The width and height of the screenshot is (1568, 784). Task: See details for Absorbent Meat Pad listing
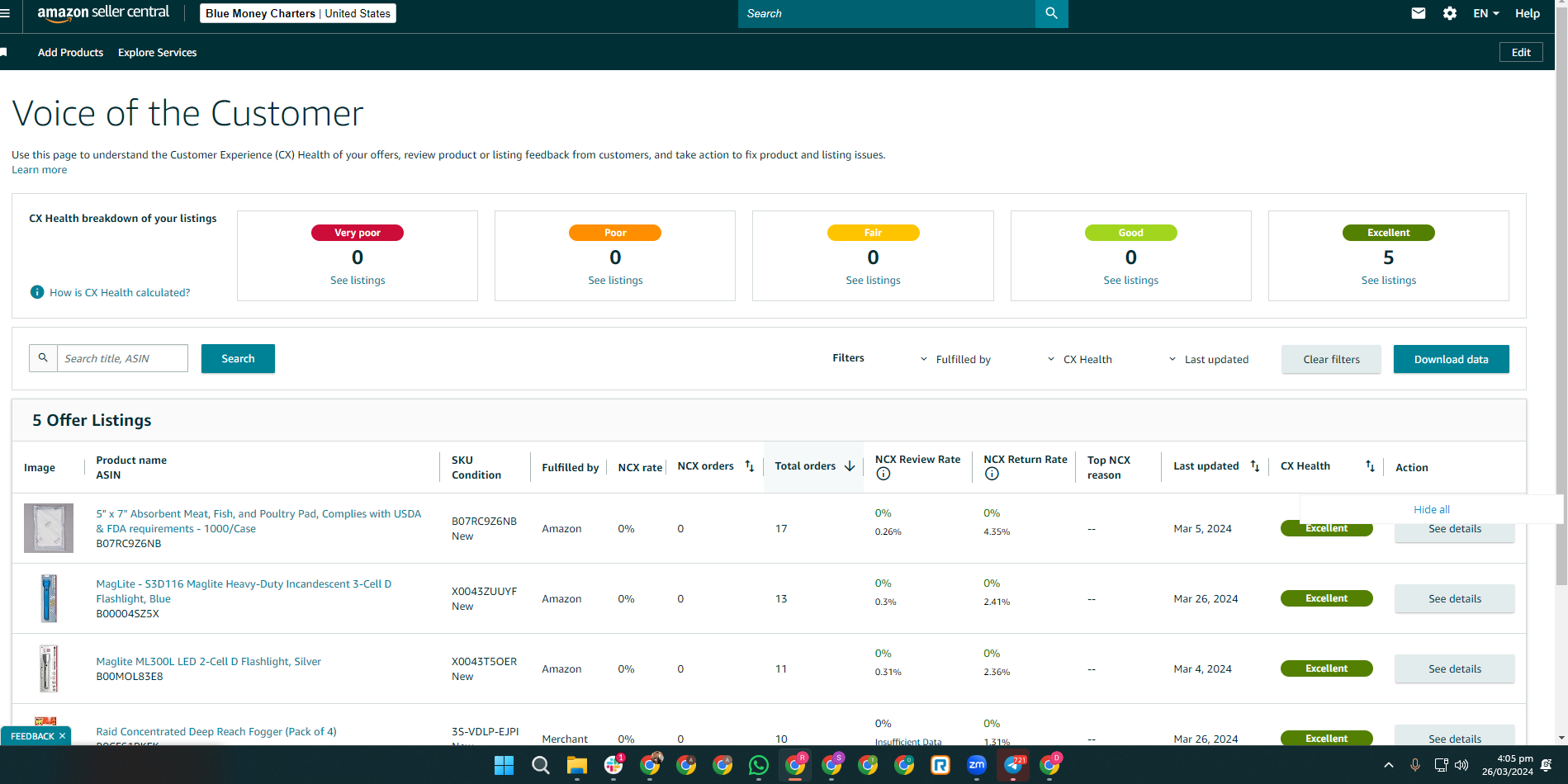1455,531
